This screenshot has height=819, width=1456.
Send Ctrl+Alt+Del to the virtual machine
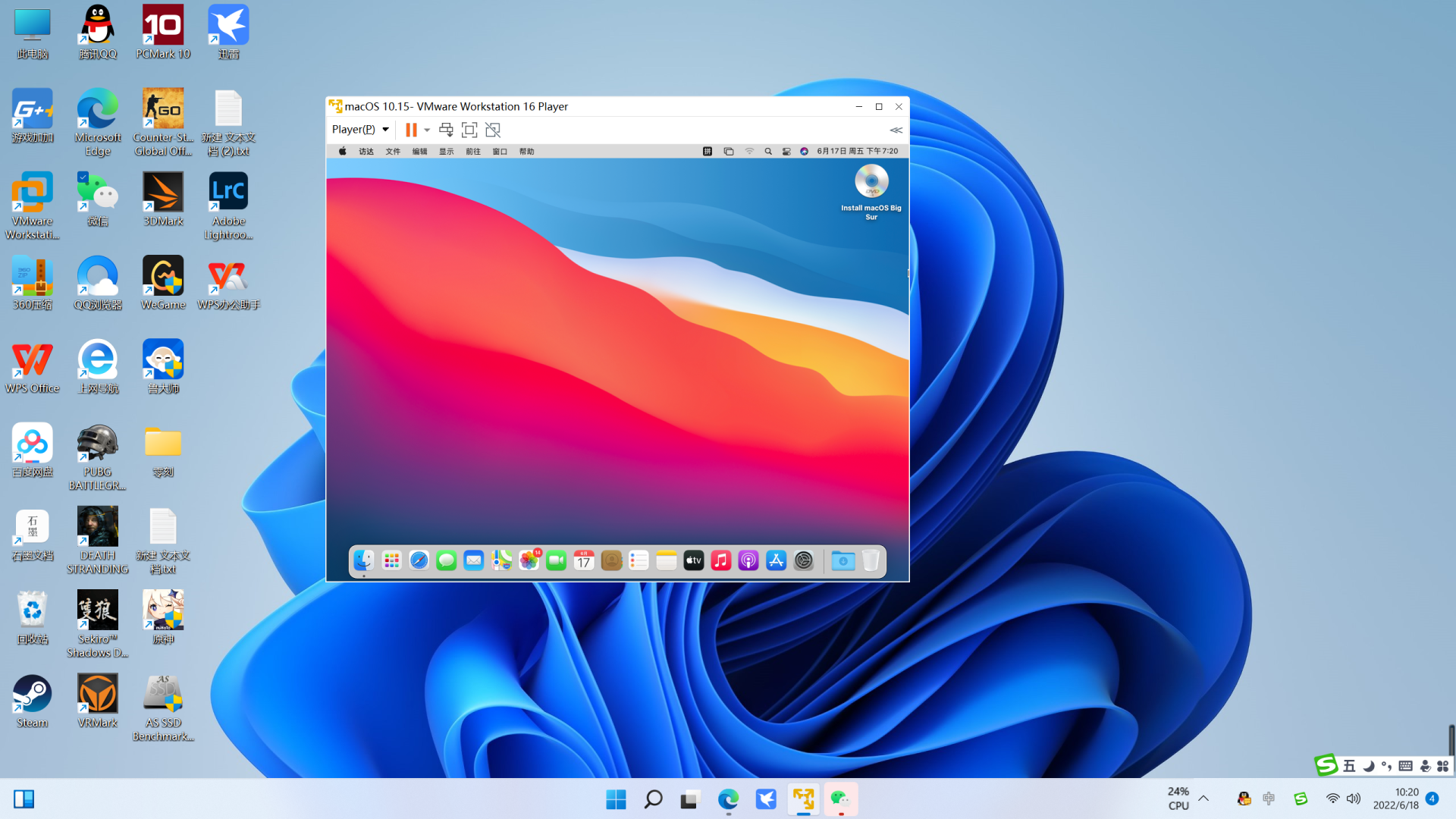446,130
